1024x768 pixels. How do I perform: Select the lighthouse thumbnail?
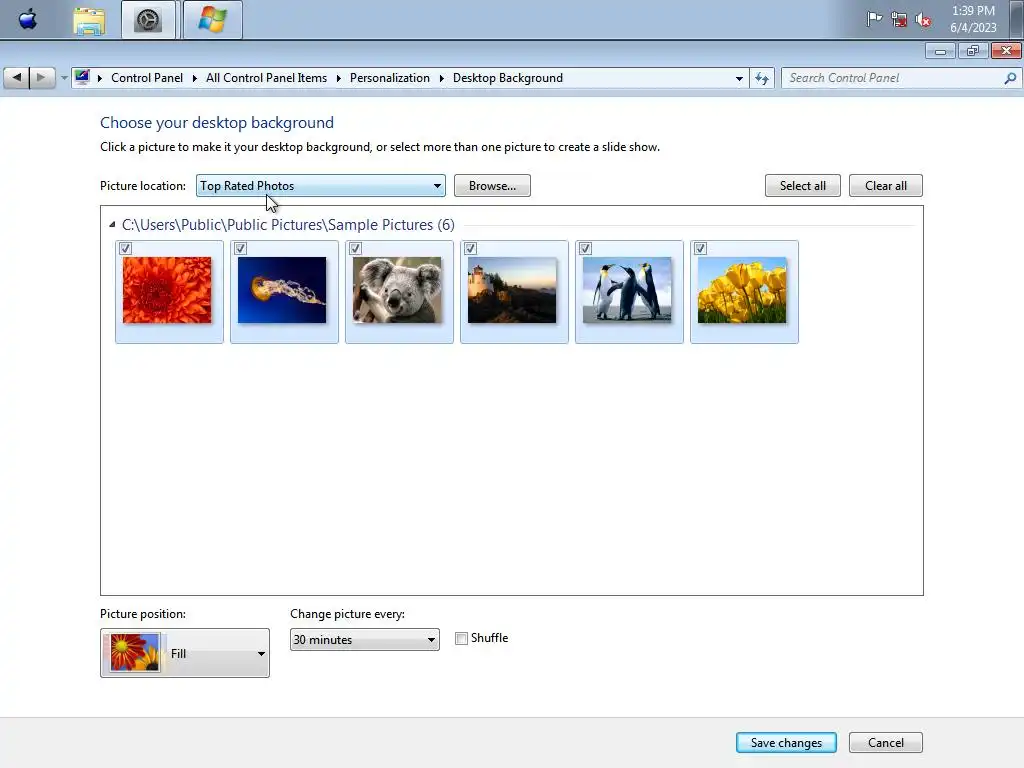point(512,290)
